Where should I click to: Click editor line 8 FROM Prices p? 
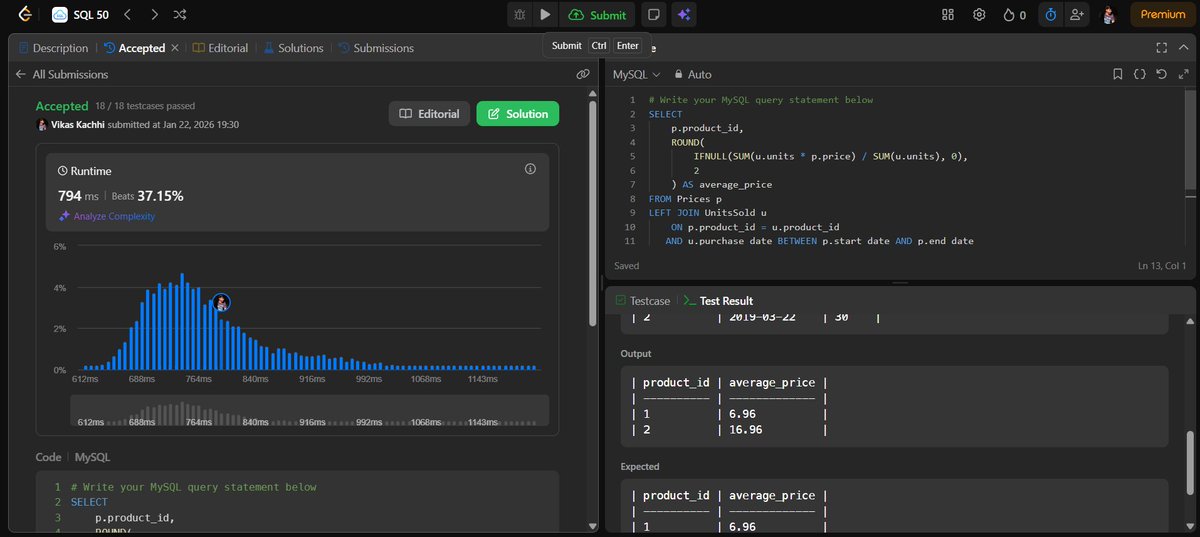[x=685, y=199]
